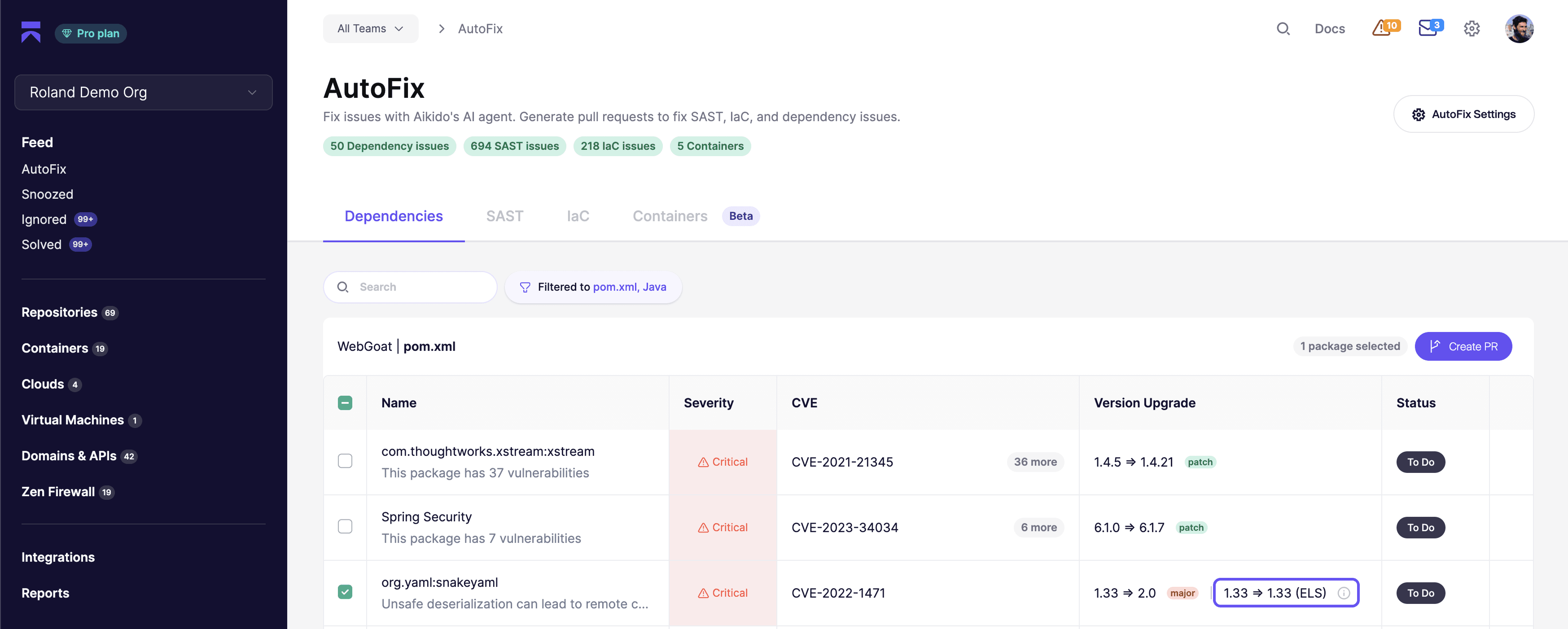Screen dimensions: 1568x629
Task: Click the info icon next to 1.33 (ELS)
Action: (1344, 593)
